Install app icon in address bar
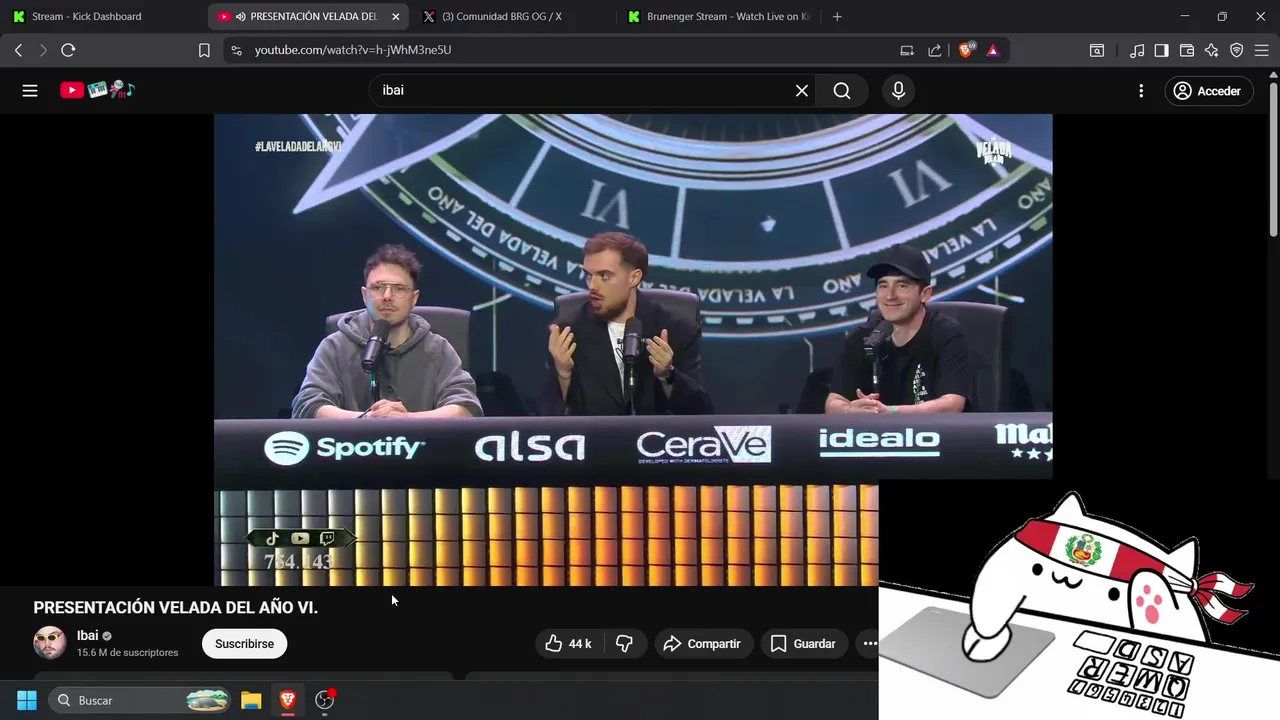 [907, 50]
